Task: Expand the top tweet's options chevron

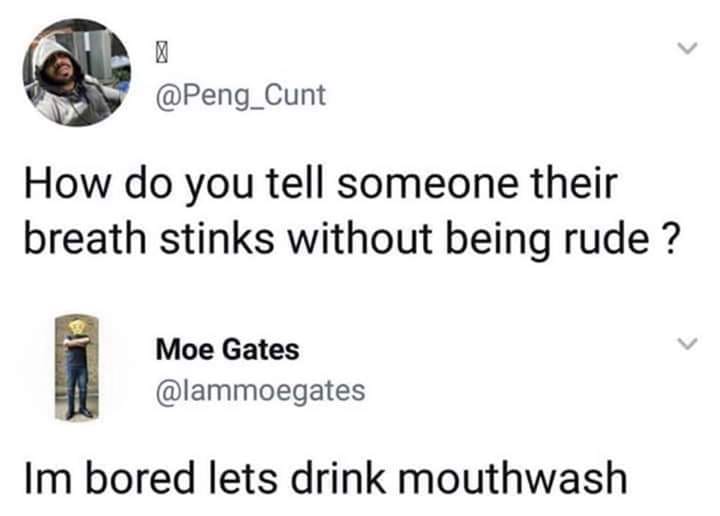Action: click(687, 48)
